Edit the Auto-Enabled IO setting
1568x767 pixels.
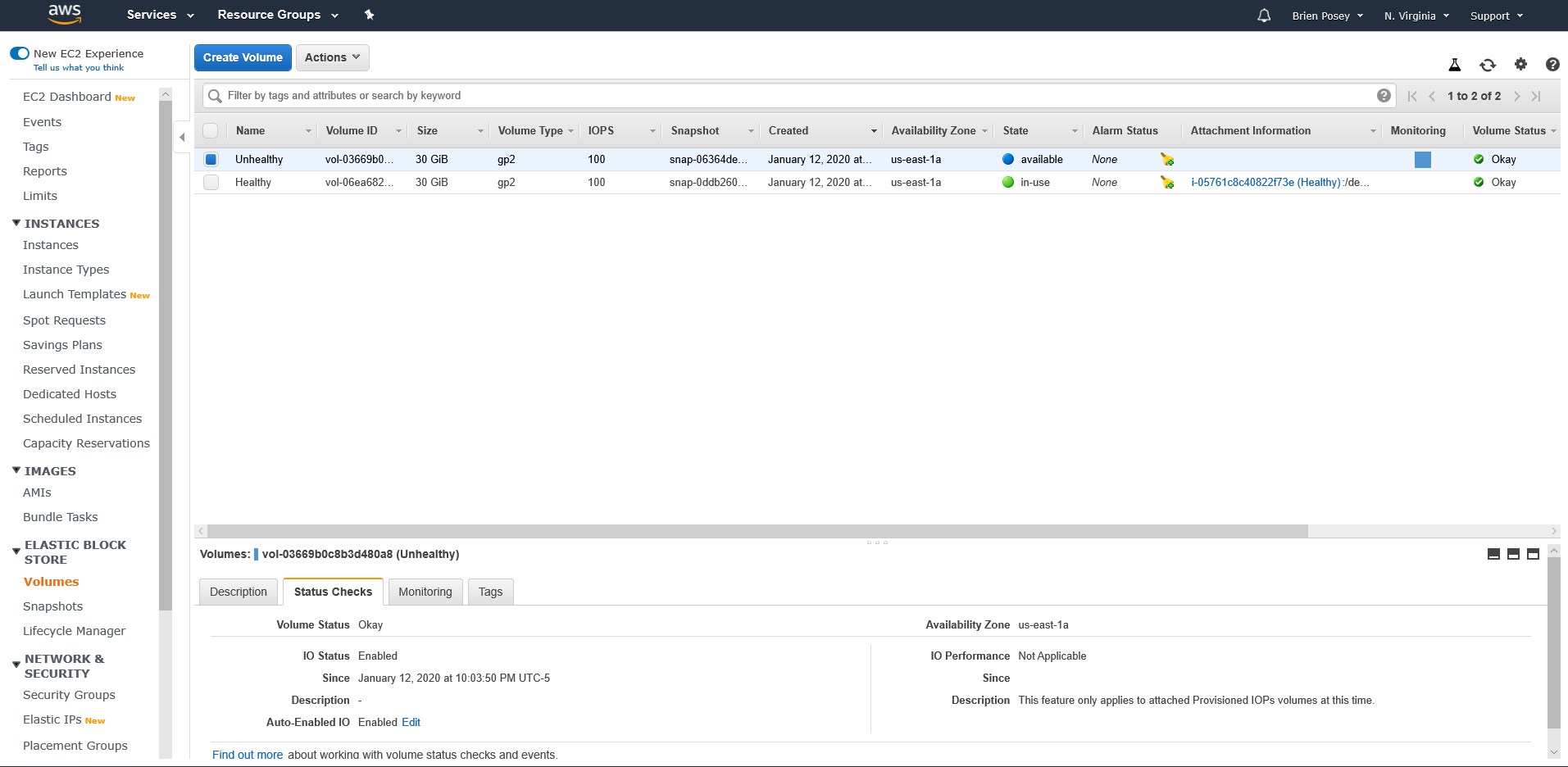click(411, 722)
